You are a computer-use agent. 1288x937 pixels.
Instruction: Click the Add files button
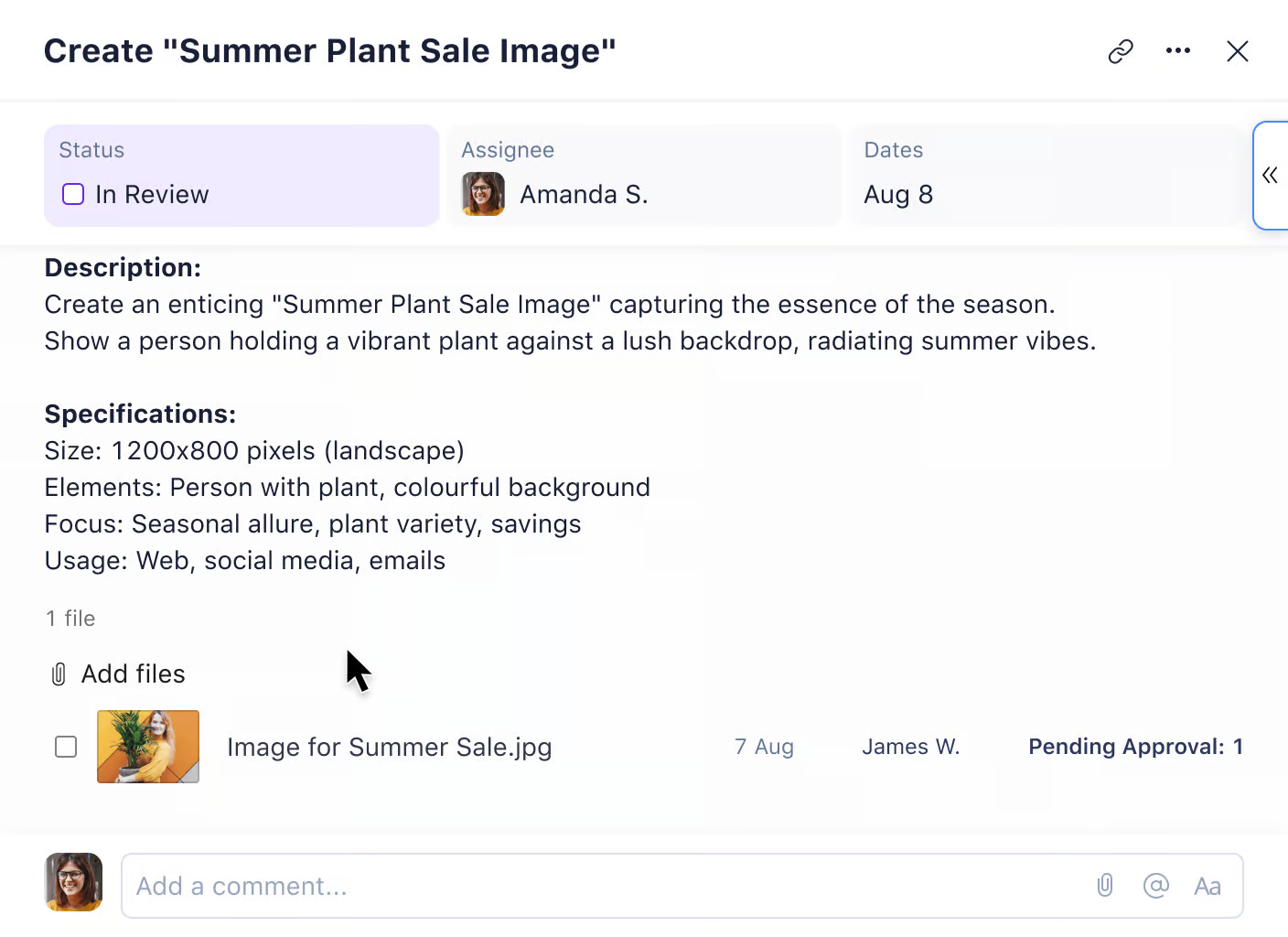(x=133, y=674)
